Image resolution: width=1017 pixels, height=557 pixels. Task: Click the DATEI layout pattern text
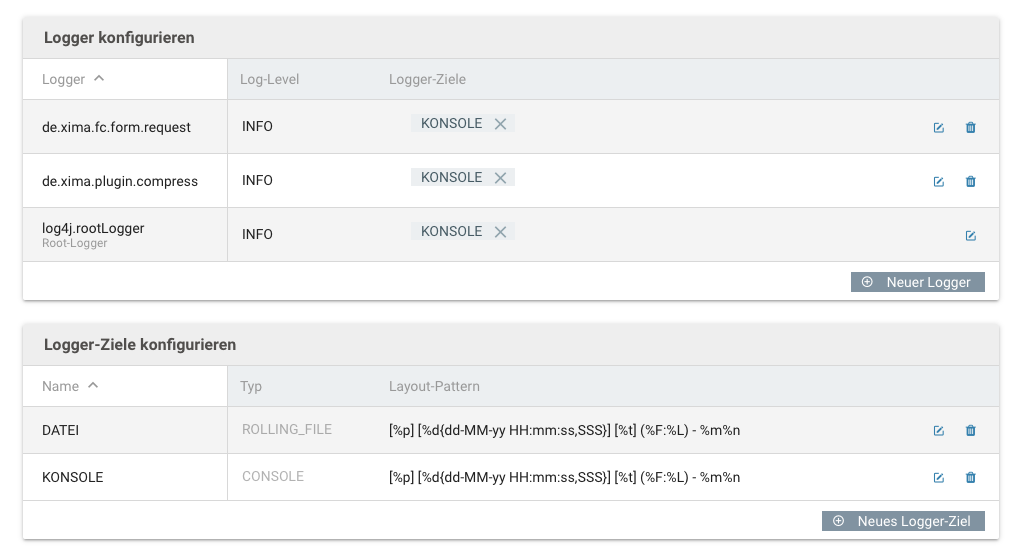(x=564, y=431)
